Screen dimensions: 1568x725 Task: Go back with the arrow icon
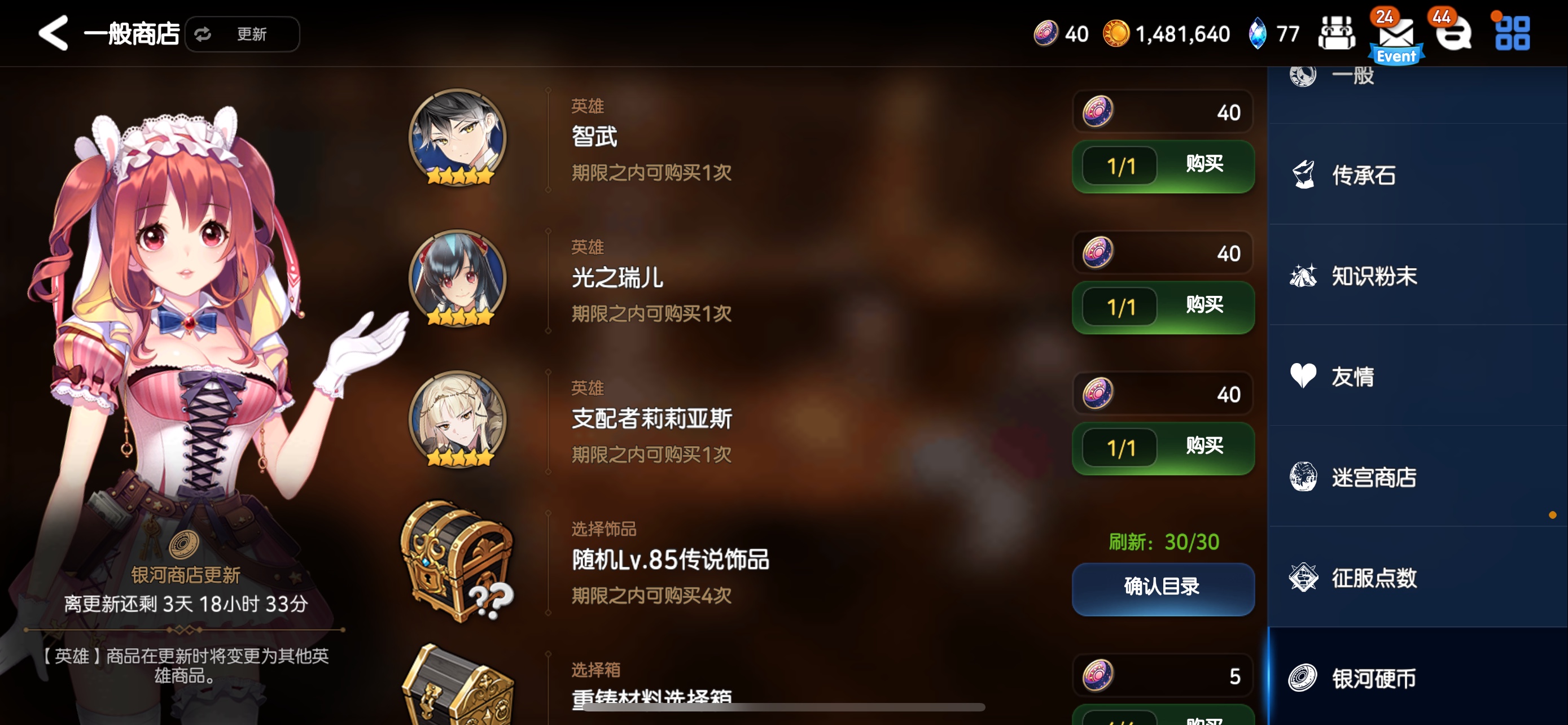point(53,33)
